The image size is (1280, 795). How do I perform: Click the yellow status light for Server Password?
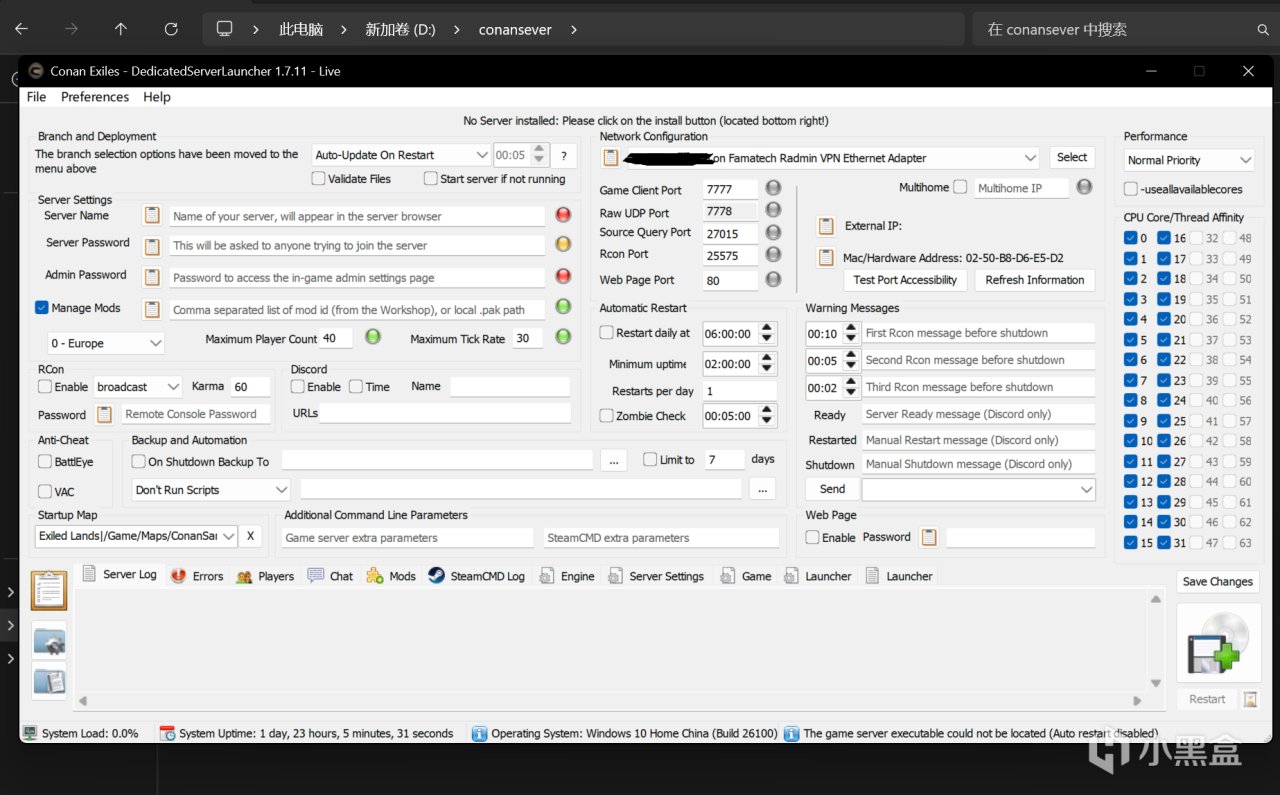pyautogui.click(x=563, y=244)
